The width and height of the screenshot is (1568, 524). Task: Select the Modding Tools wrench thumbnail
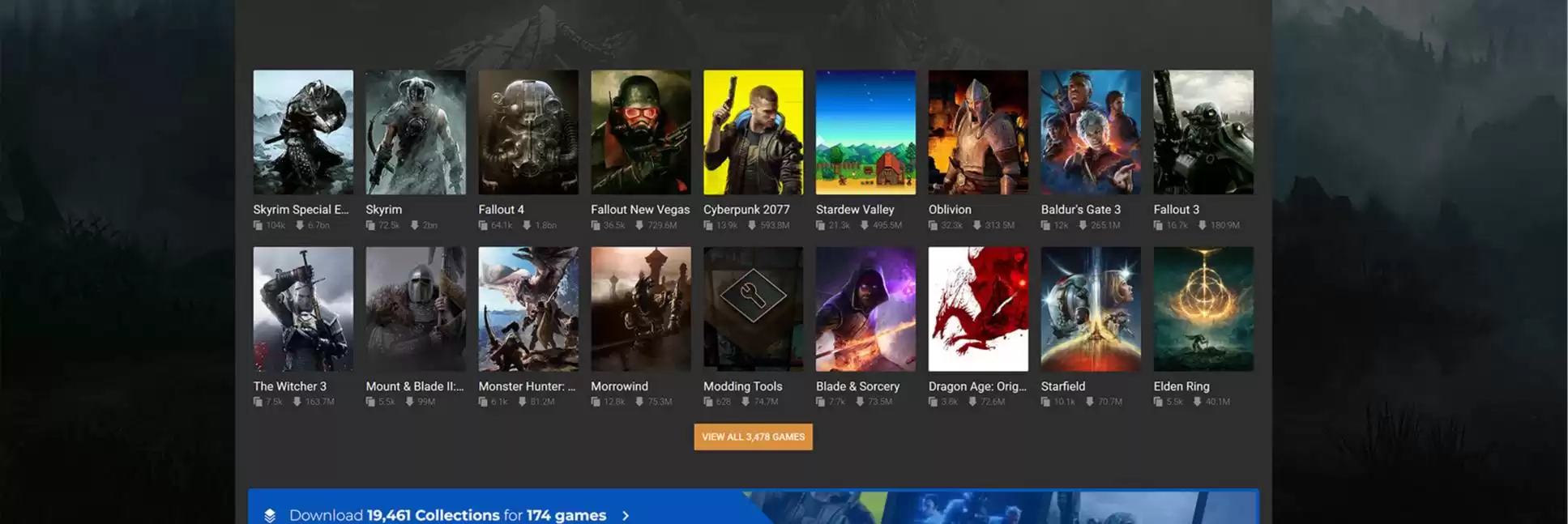coord(754,309)
